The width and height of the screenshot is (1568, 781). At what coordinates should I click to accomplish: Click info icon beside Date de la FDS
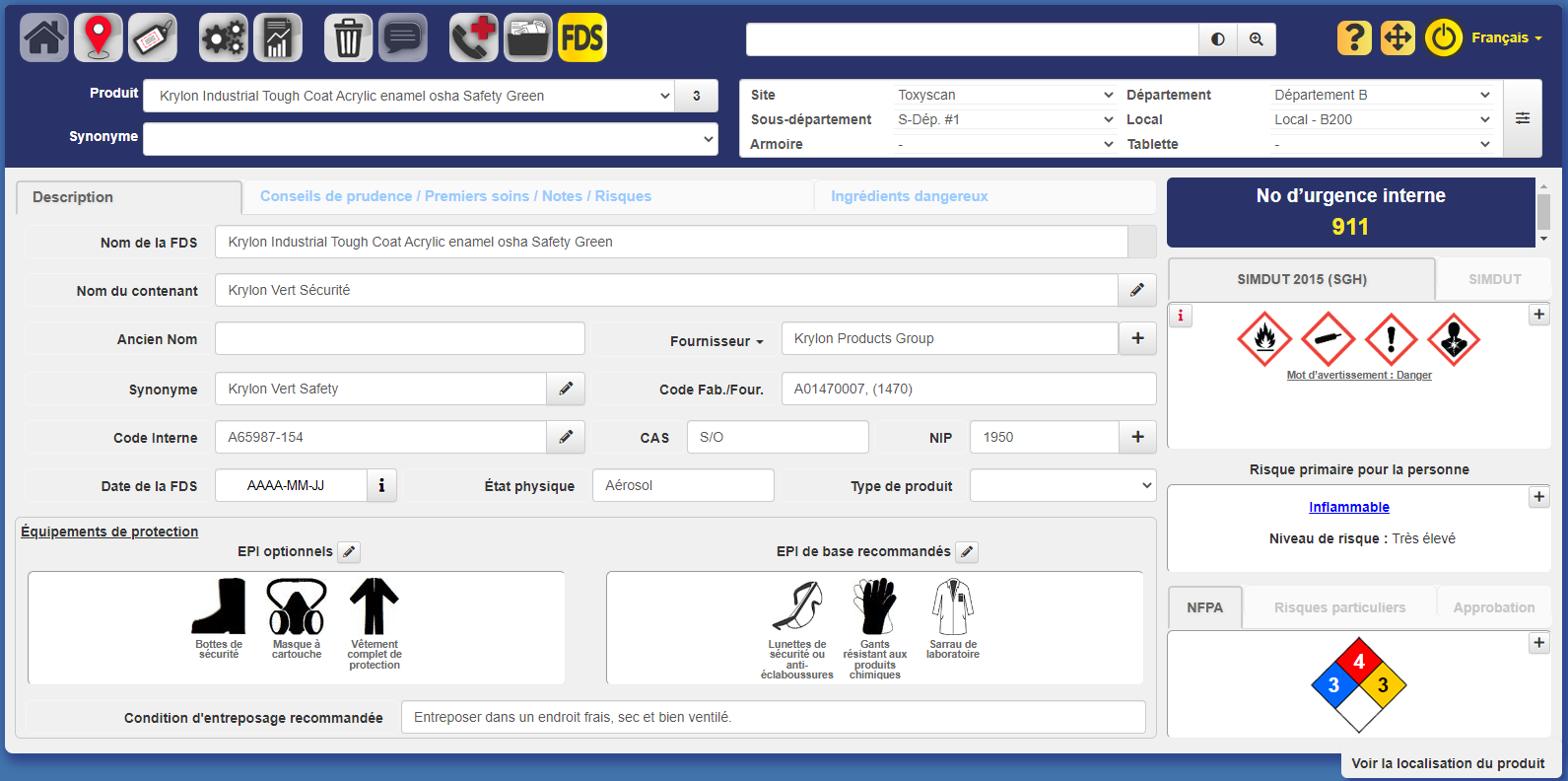(x=381, y=485)
